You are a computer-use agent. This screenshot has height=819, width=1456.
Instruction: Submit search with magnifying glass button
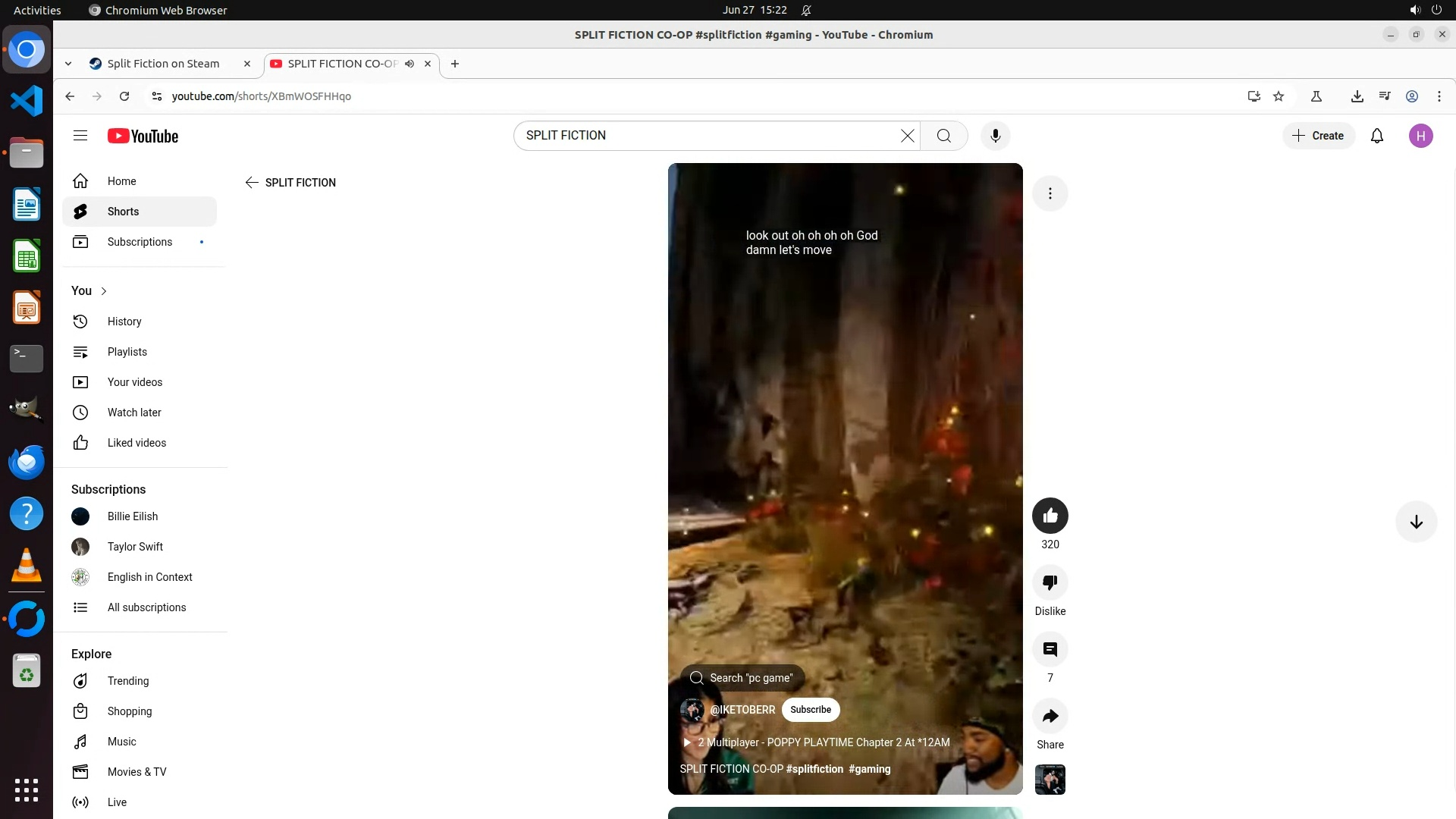(x=943, y=136)
